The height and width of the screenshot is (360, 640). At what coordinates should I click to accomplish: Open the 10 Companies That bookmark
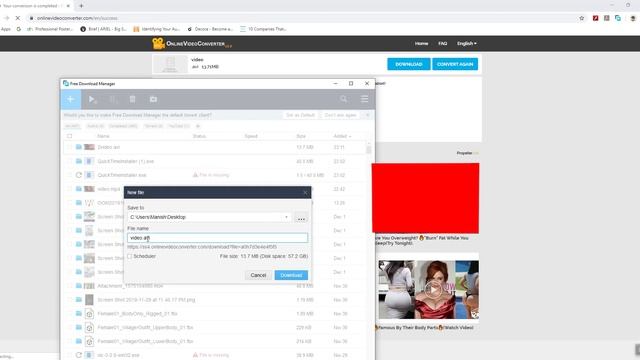pyautogui.click(x=263, y=29)
